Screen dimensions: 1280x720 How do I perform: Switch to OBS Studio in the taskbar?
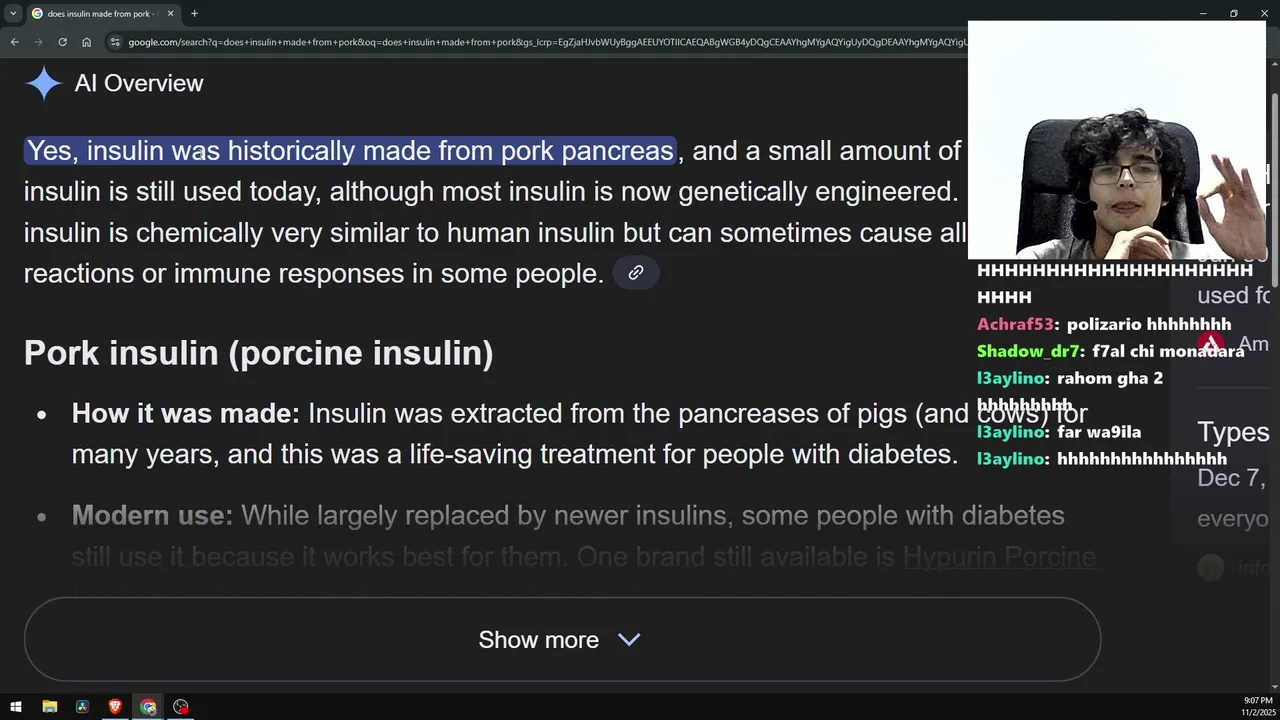click(181, 707)
